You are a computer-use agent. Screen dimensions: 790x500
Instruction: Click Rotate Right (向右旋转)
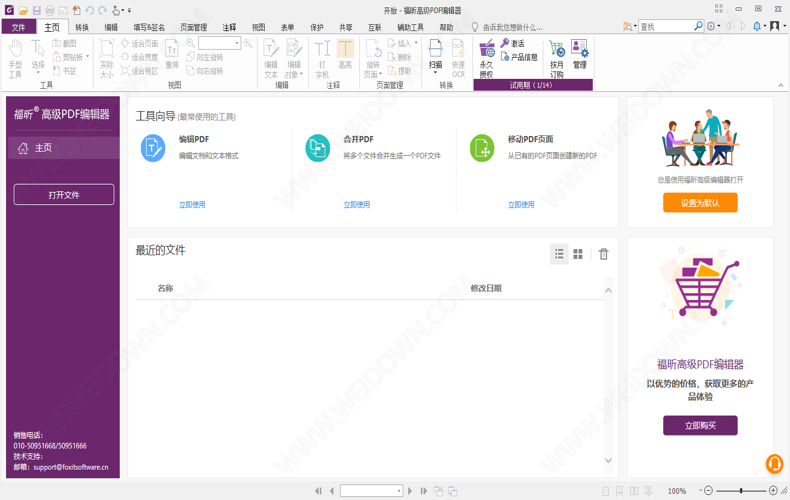[x=205, y=71]
